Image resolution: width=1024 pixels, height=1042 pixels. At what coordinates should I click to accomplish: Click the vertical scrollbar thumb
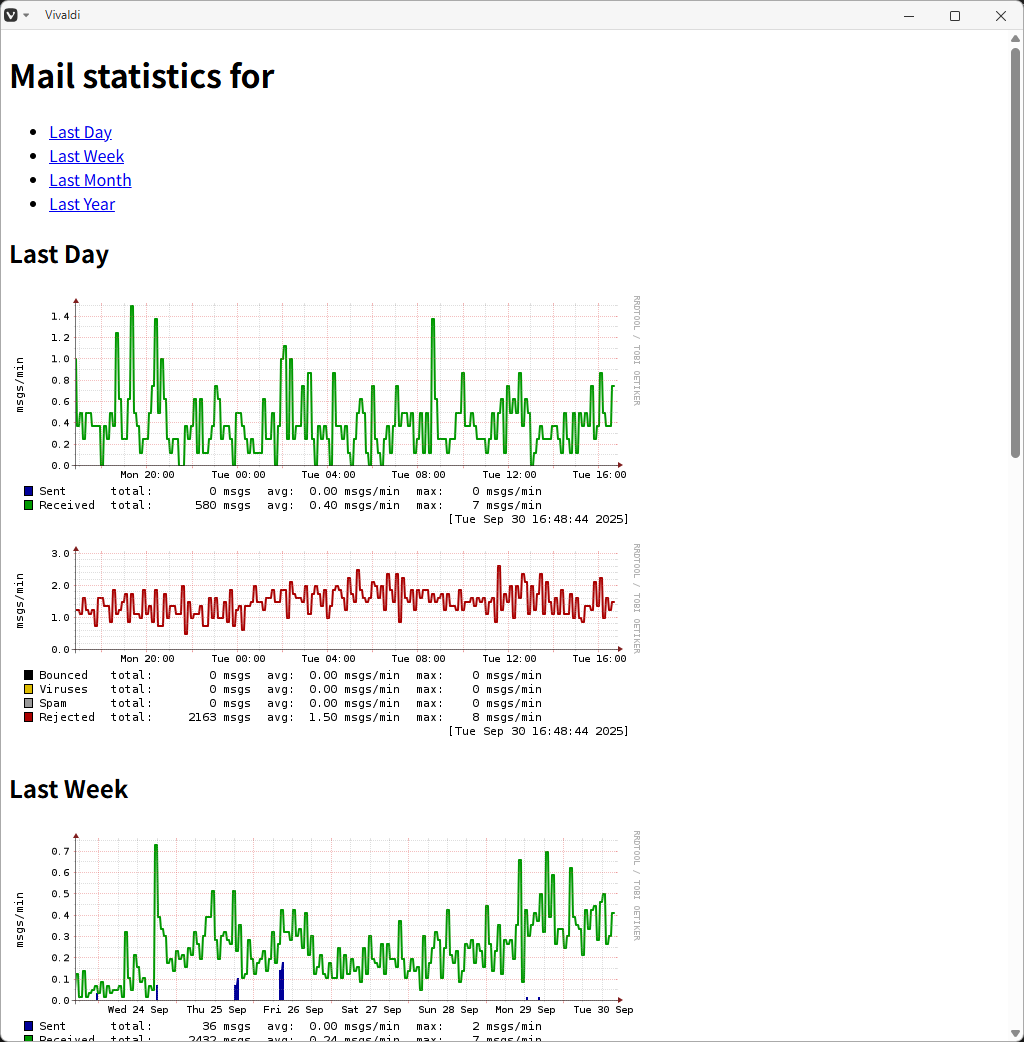tap(1015, 253)
